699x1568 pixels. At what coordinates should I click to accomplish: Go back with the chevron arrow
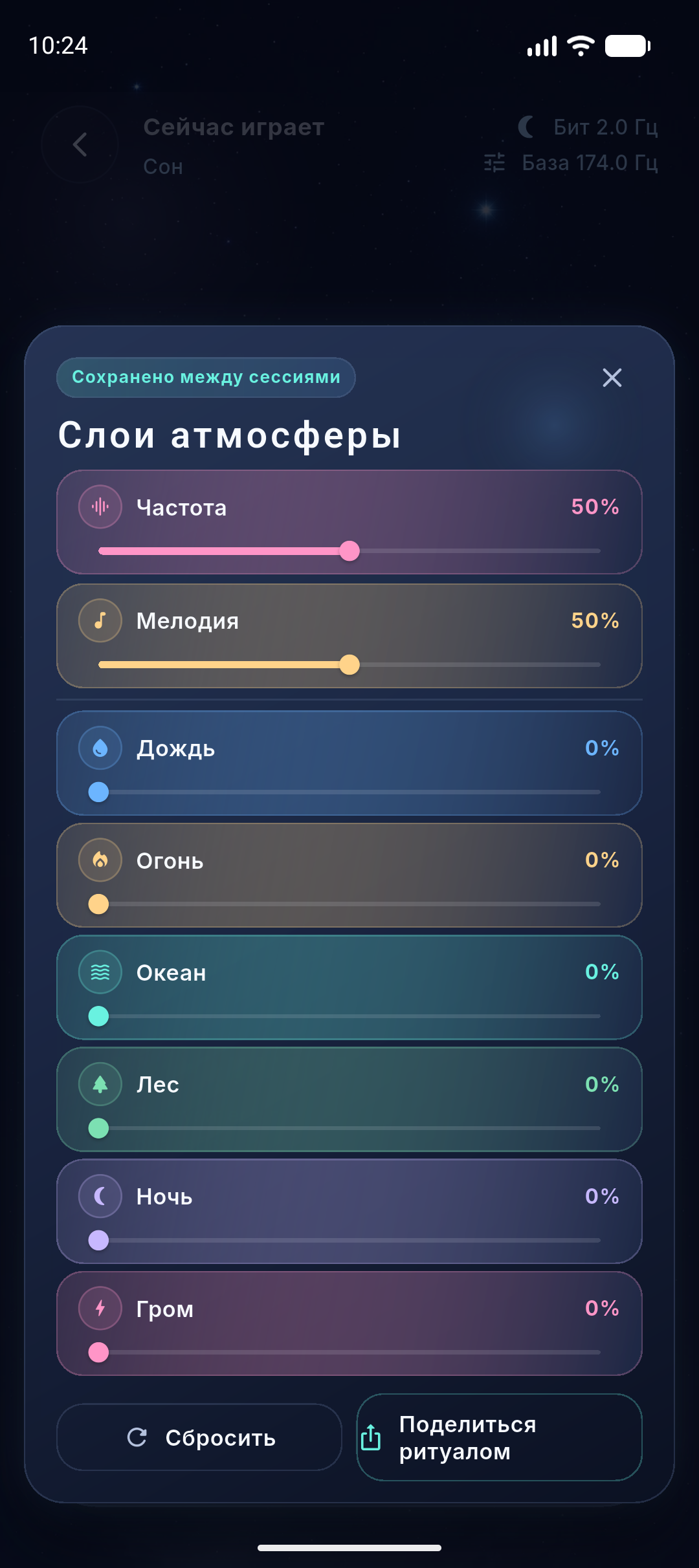coord(80,144)
